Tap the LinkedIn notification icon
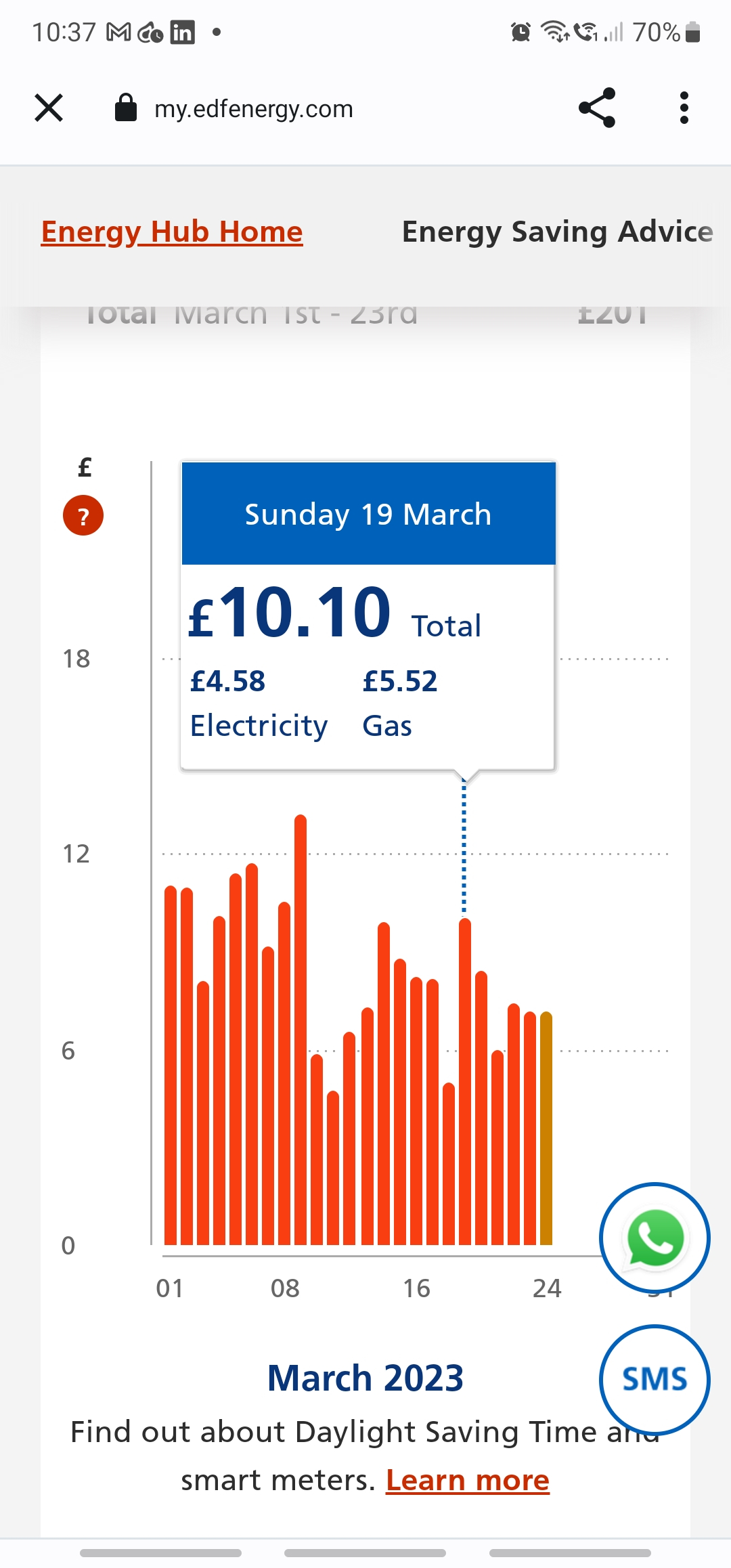This screenshot has width=731, height=1568. 182,32
